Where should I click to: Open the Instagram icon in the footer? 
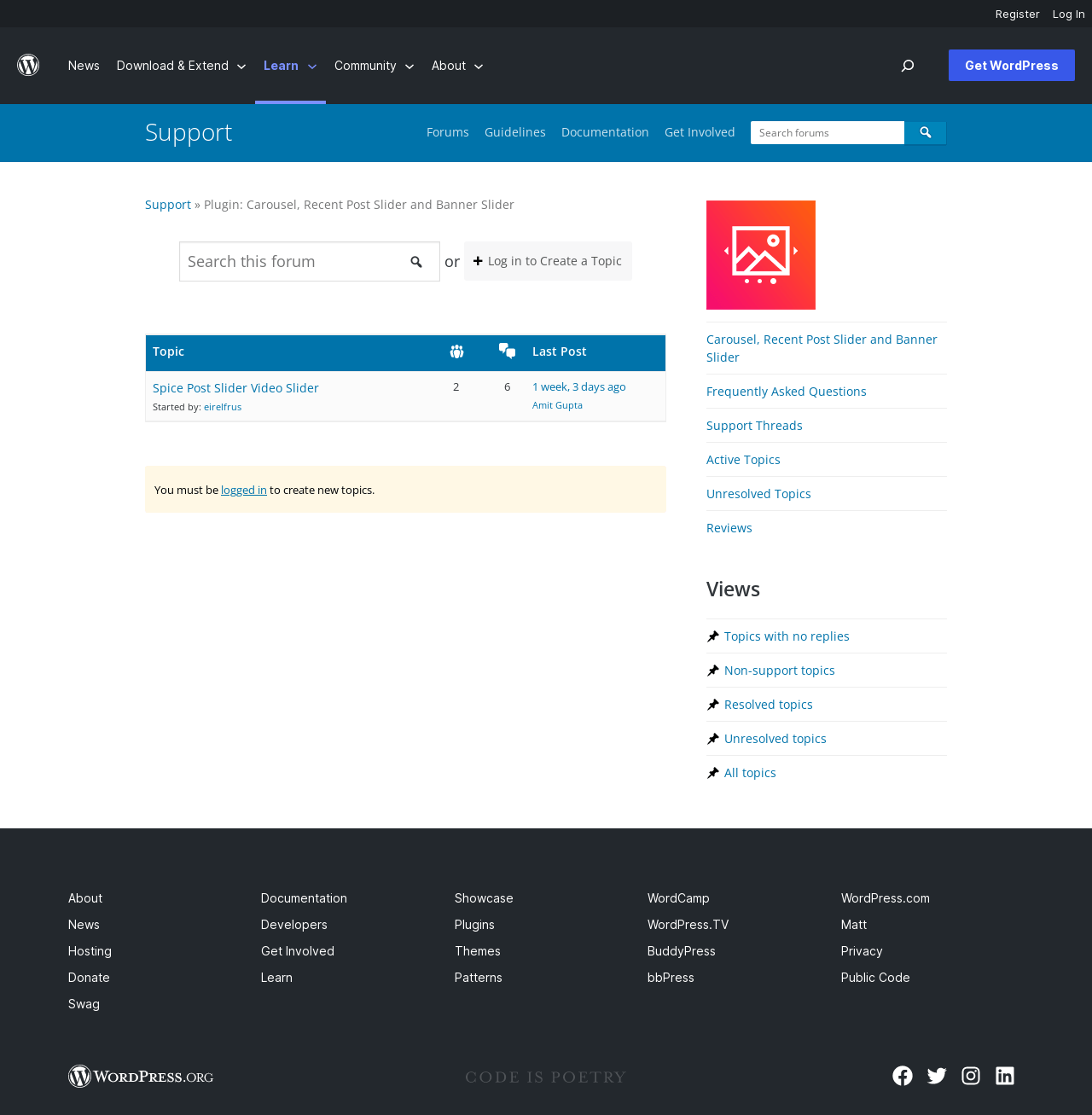(x=971, y=1076)
